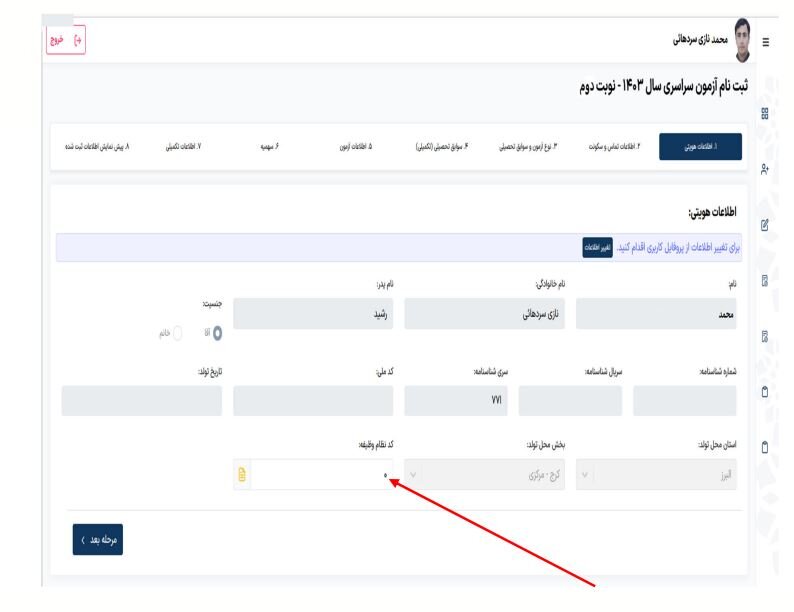Go to step 5 اطلاعات آزمون
Viewport: 794px width, 612px height.
[355, 146]
